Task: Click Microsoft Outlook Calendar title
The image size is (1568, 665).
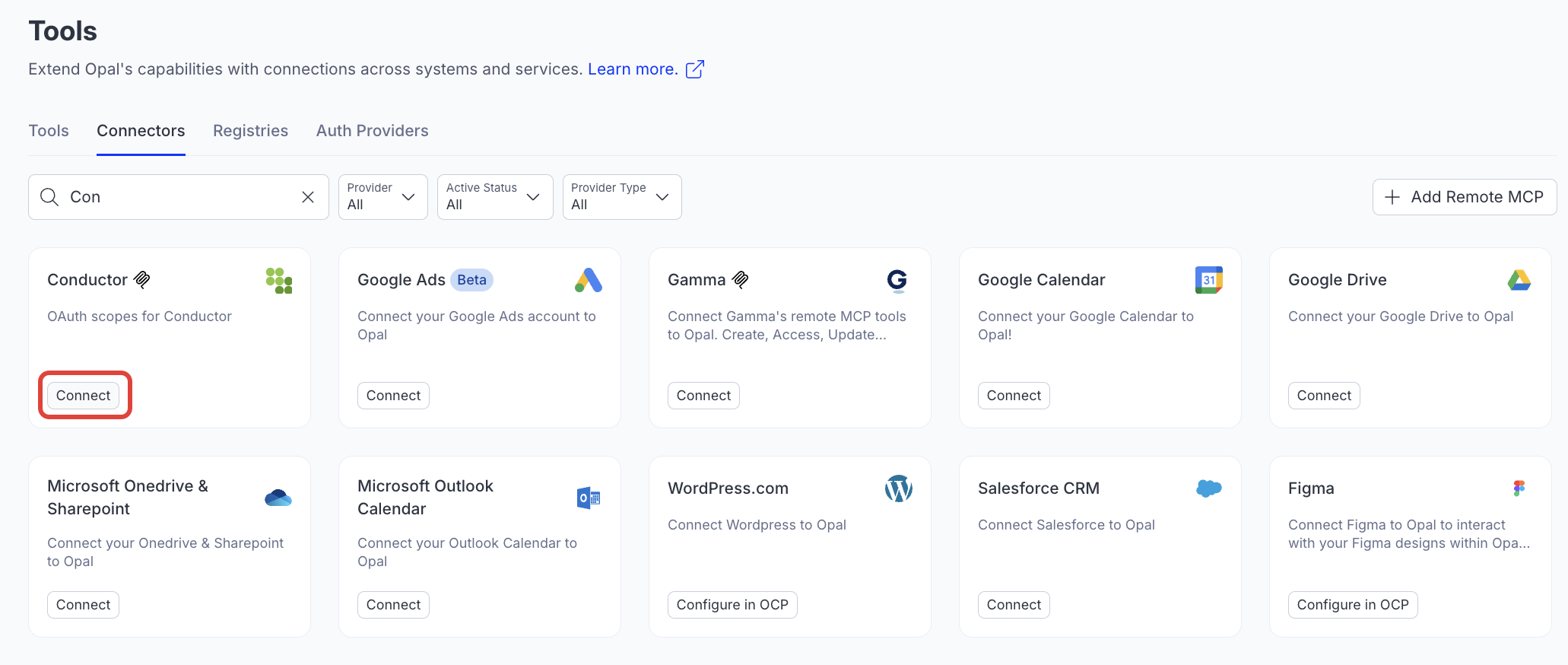Action: 426,498
